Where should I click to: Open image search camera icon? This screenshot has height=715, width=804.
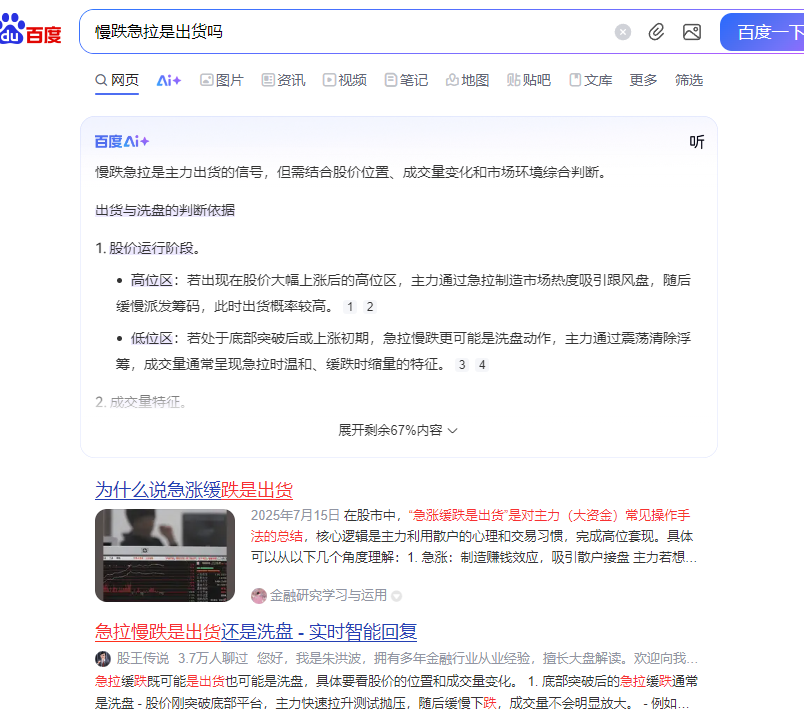pos(692,32)
